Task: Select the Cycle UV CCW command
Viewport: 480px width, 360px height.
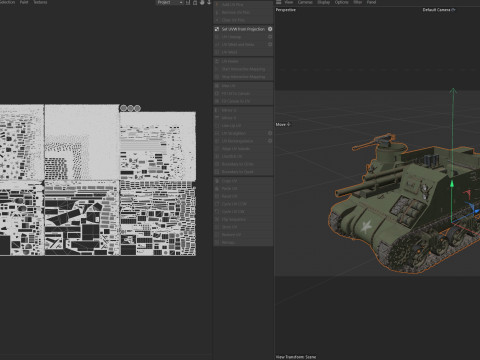Action: pyautogui.click(x=243, y=204)
